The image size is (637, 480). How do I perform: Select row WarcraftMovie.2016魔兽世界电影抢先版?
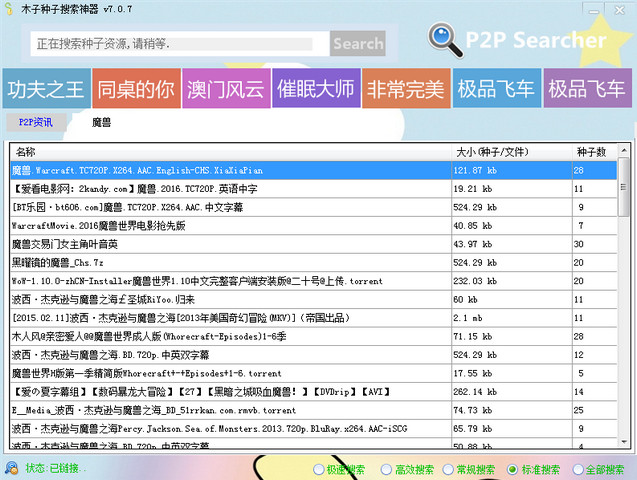313,226
